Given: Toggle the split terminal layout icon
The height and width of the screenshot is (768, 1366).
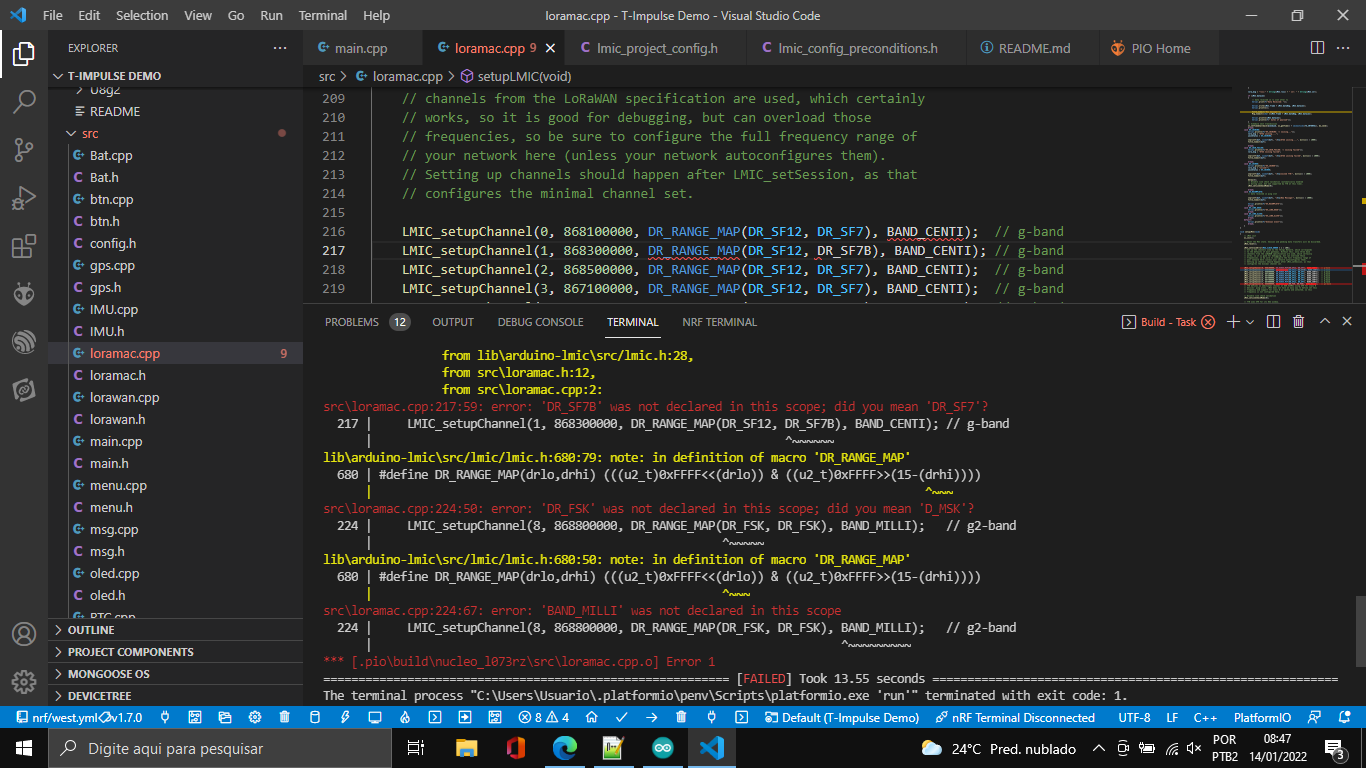Looking at the screenshot, I should [x=1273, y=321].
